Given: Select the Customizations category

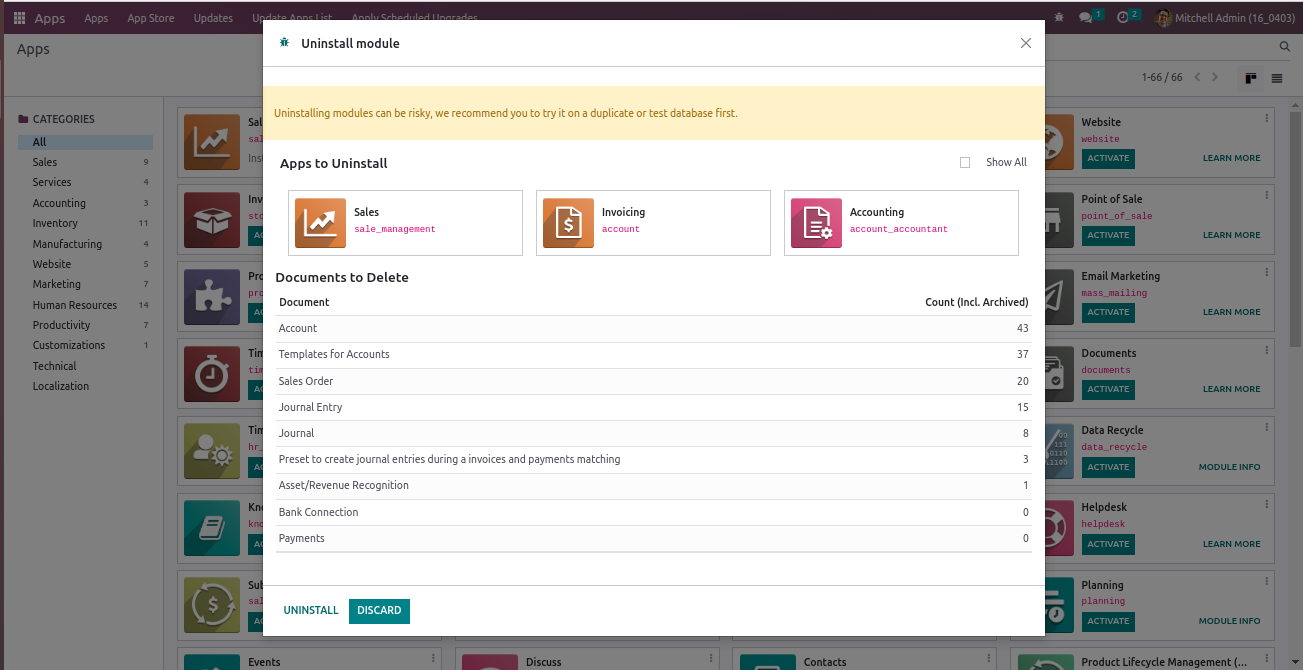Looking at the screenshot, I should click(85, 345).
